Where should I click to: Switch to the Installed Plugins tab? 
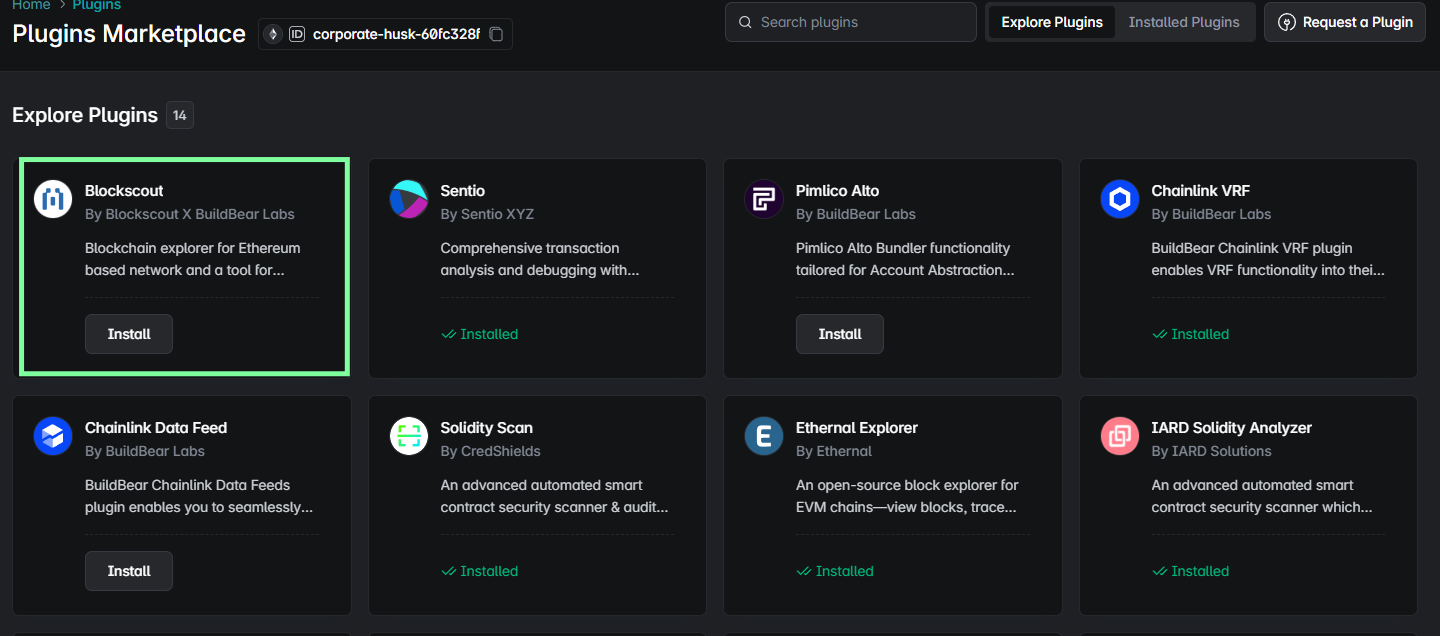point(1183,22)
